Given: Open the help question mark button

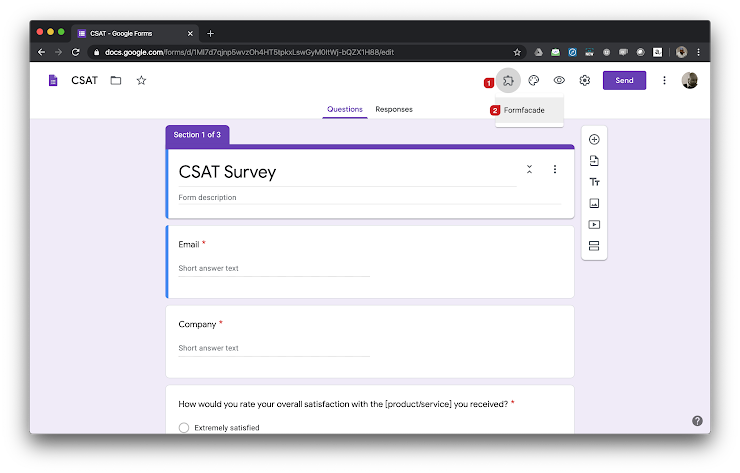Looking at the screenshot, I should (697, 421).
